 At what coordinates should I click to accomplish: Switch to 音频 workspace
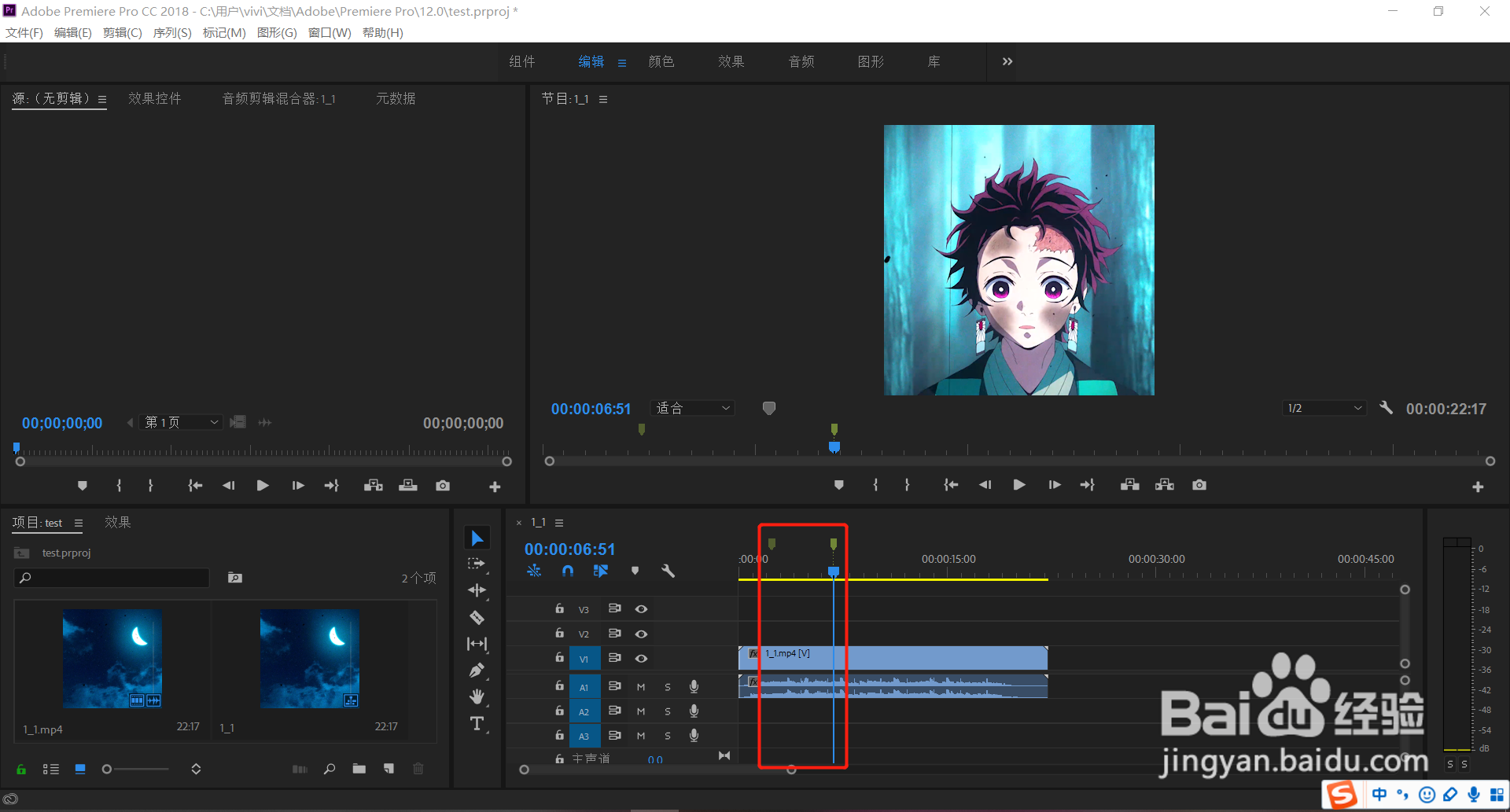coord(801,61)
